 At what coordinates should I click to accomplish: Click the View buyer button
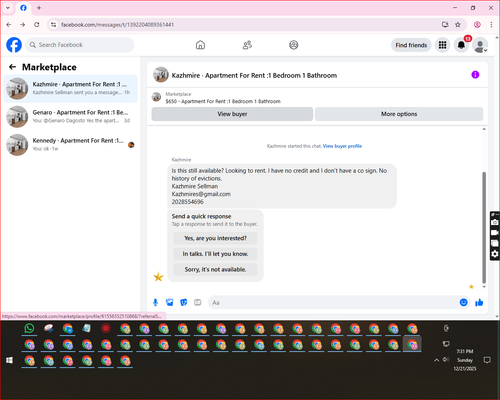point(232,114)
